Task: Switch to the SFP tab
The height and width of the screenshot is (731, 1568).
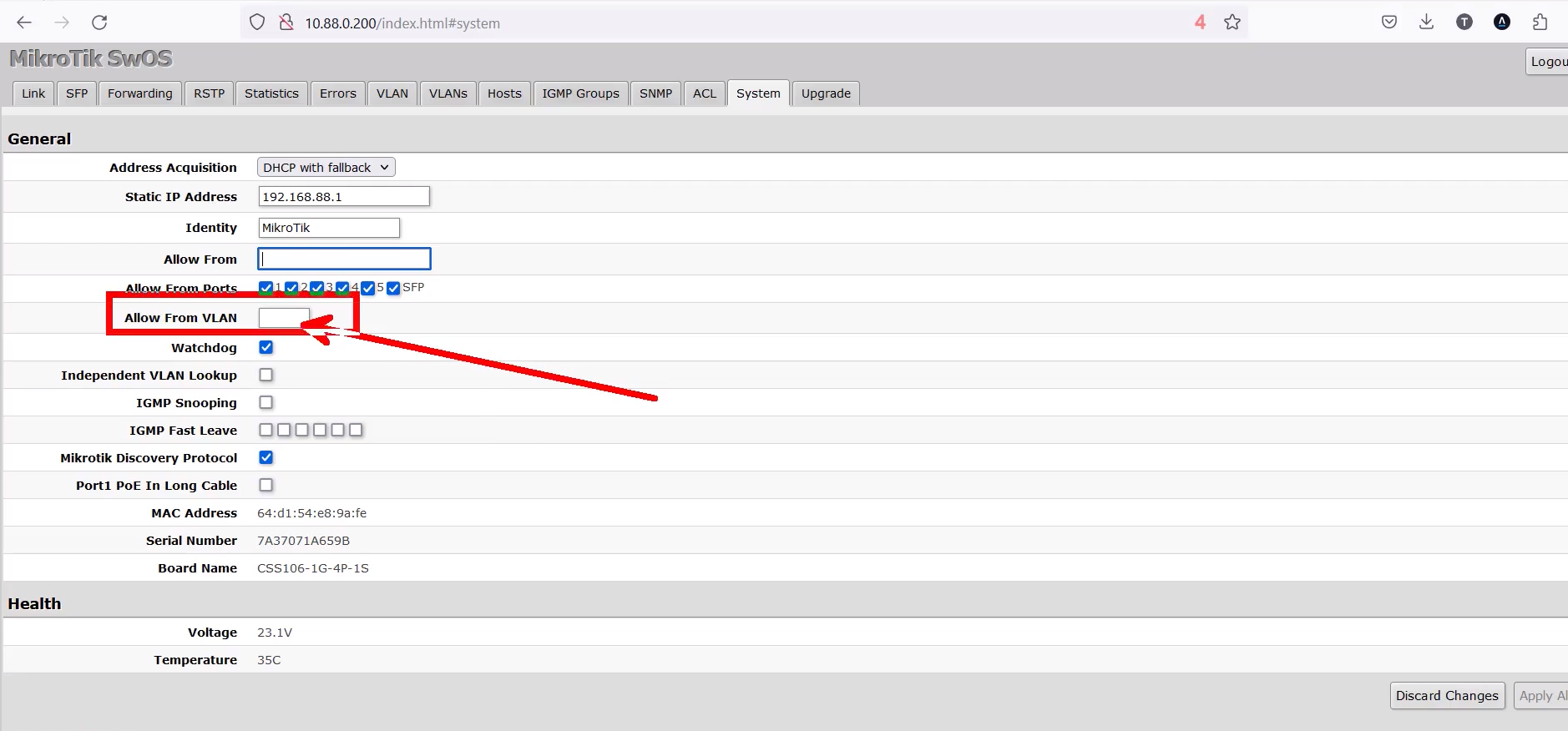Action: (x=77, y=93)
